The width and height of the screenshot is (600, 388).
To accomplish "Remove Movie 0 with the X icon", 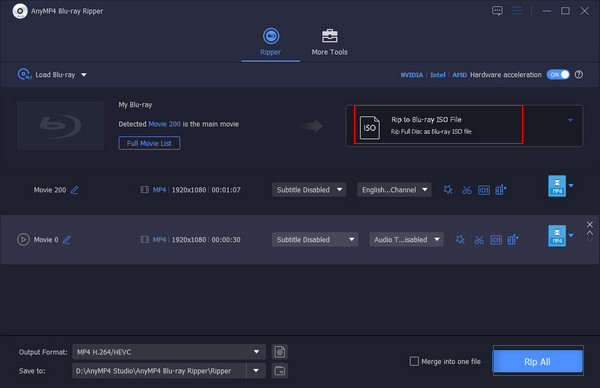I will (x=590, y=224).
